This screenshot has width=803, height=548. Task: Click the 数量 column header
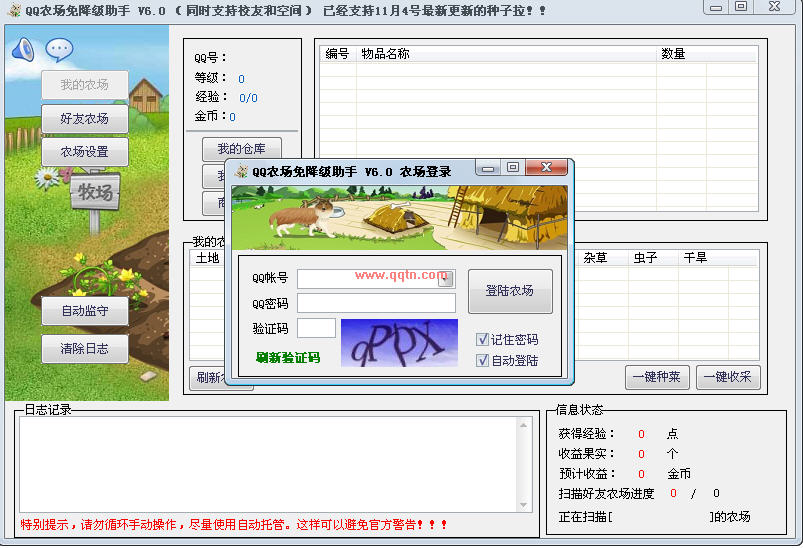coord(681,54)
